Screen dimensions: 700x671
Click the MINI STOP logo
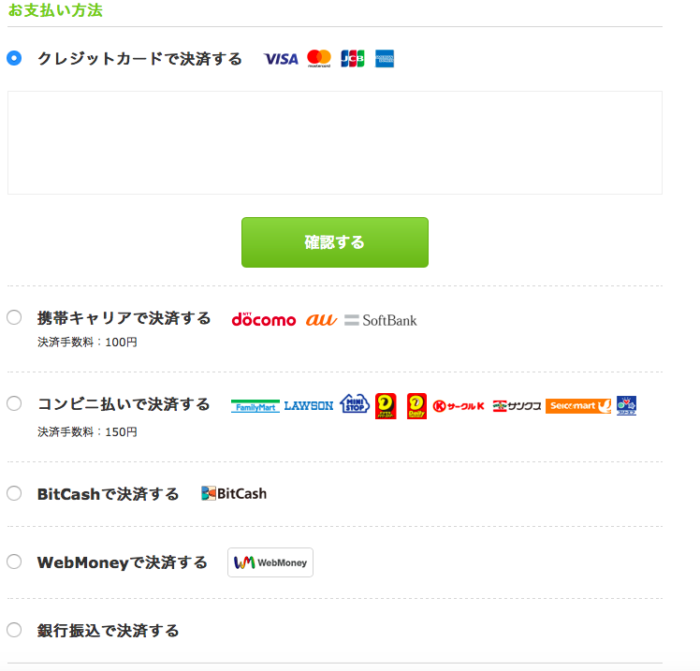(354, 404)
